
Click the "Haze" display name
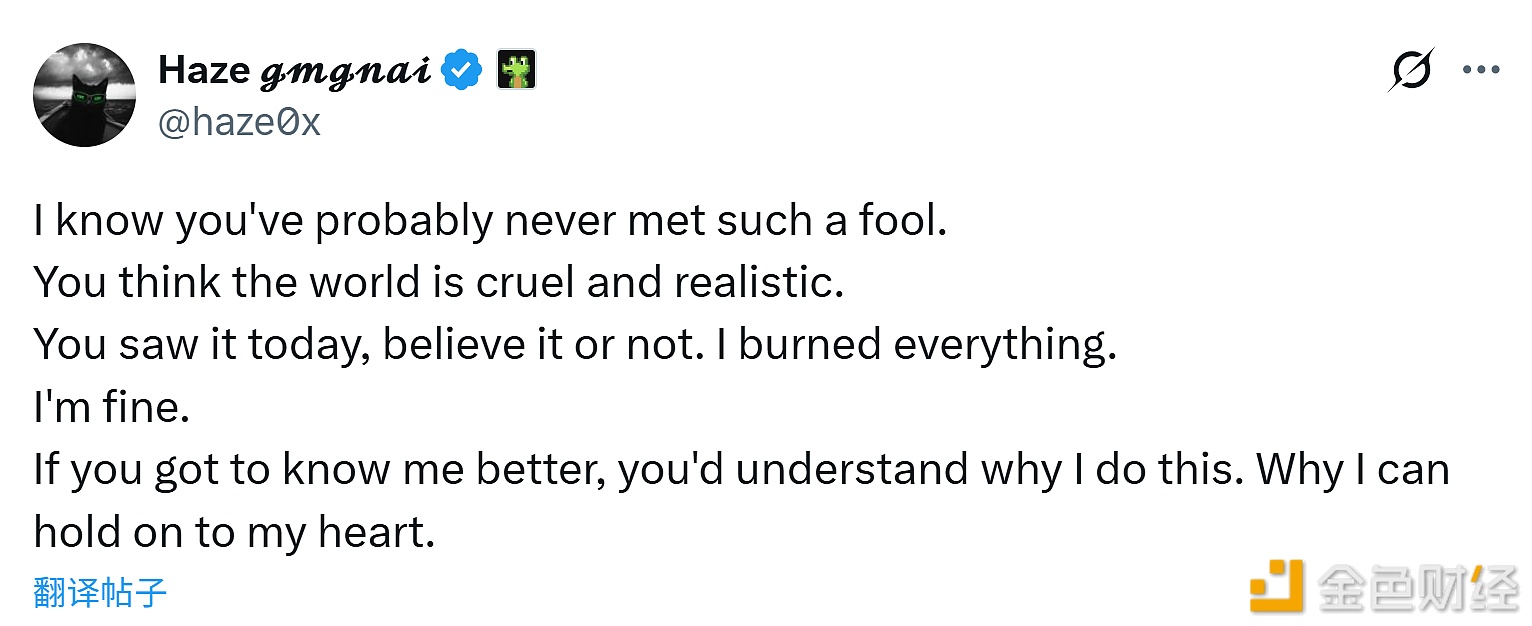coord(204,70)
